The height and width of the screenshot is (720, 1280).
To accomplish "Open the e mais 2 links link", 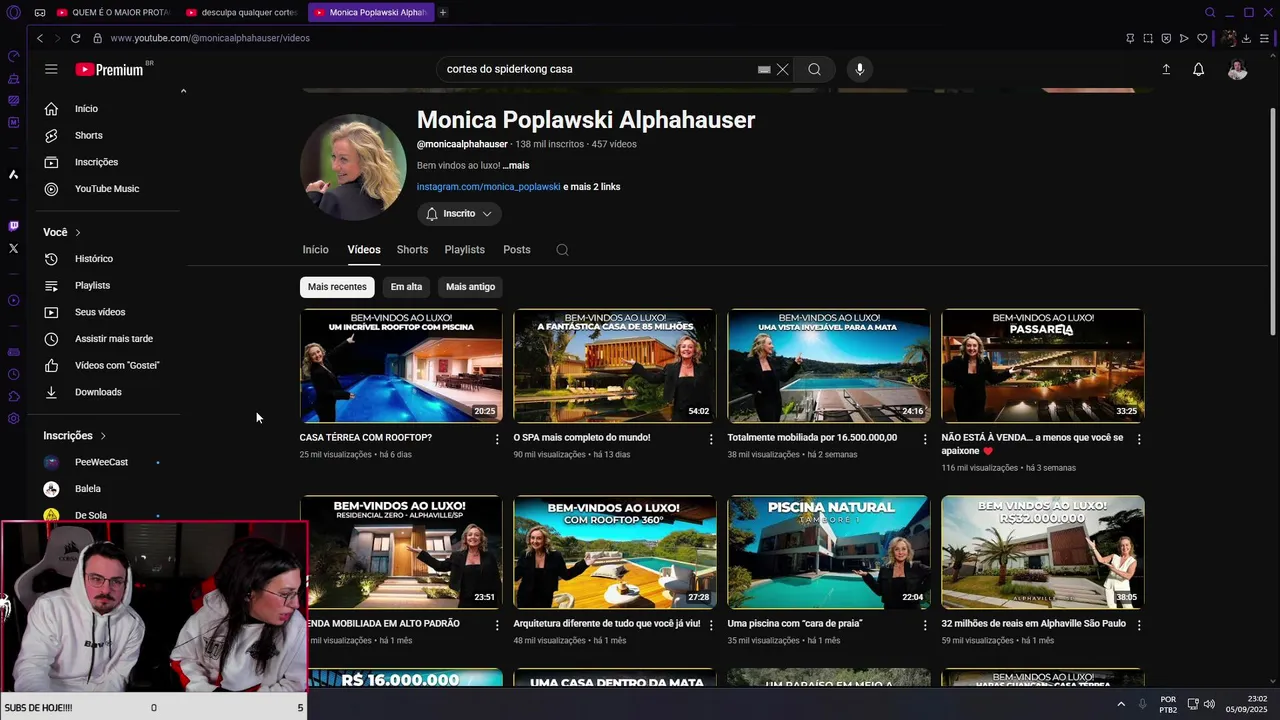I will tap(592, 187).
